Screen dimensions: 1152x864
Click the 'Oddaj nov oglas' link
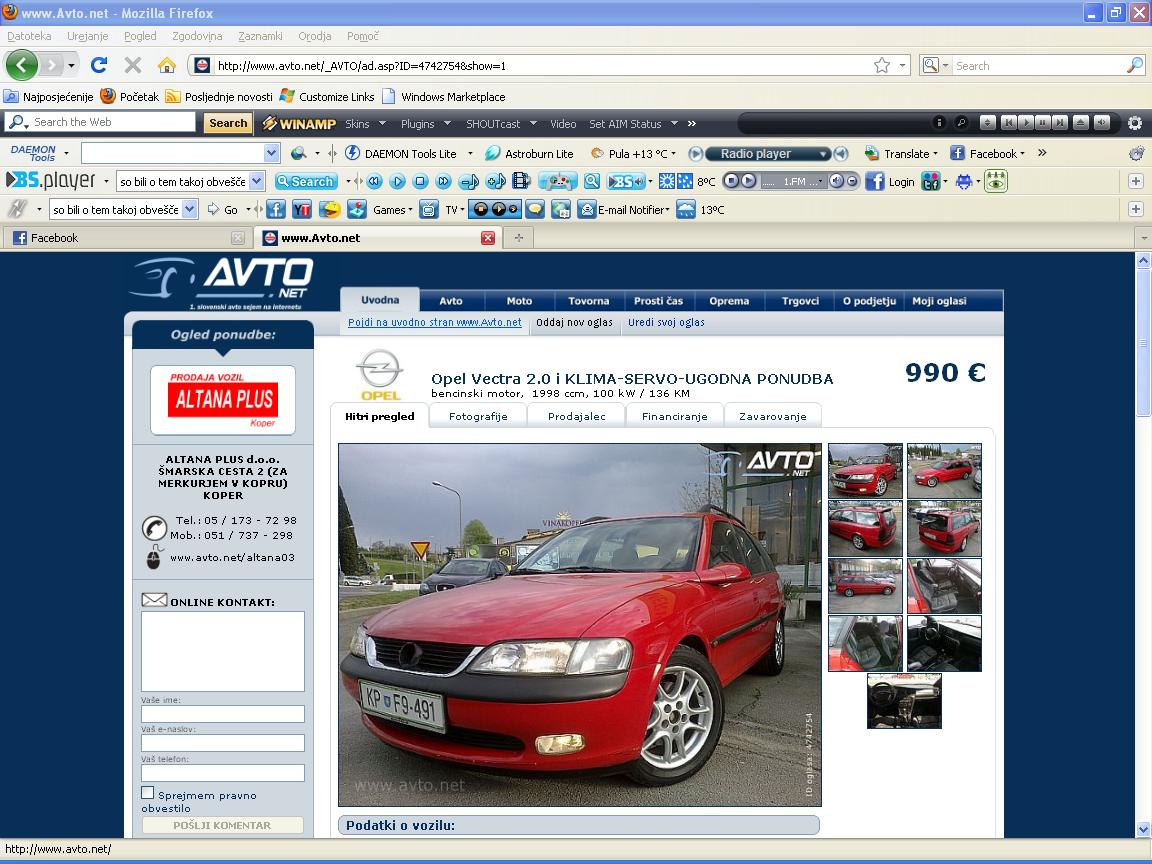click(575, 322)
